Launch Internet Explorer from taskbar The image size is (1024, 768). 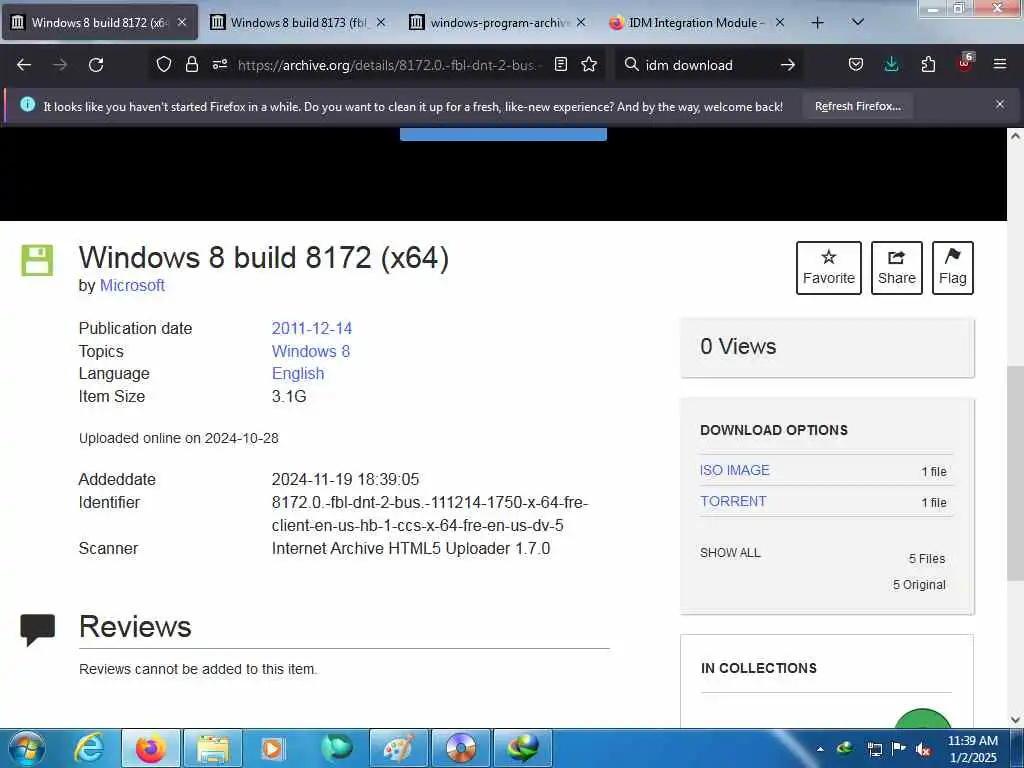(x=88, y=748)
